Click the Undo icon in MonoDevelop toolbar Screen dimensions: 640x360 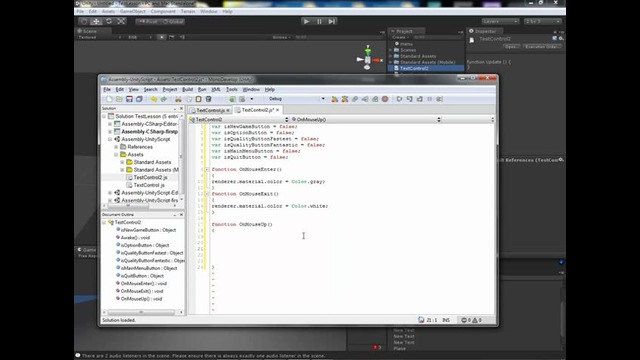click(153, 99)
